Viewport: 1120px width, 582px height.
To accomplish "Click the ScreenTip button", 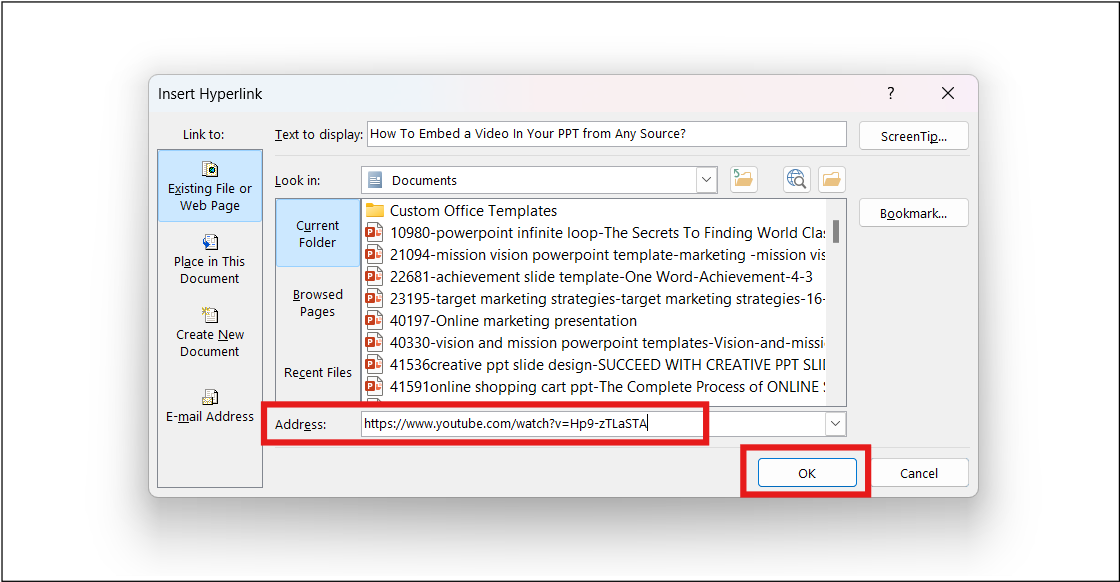I will pyautogui.click(x=913, y=134).
